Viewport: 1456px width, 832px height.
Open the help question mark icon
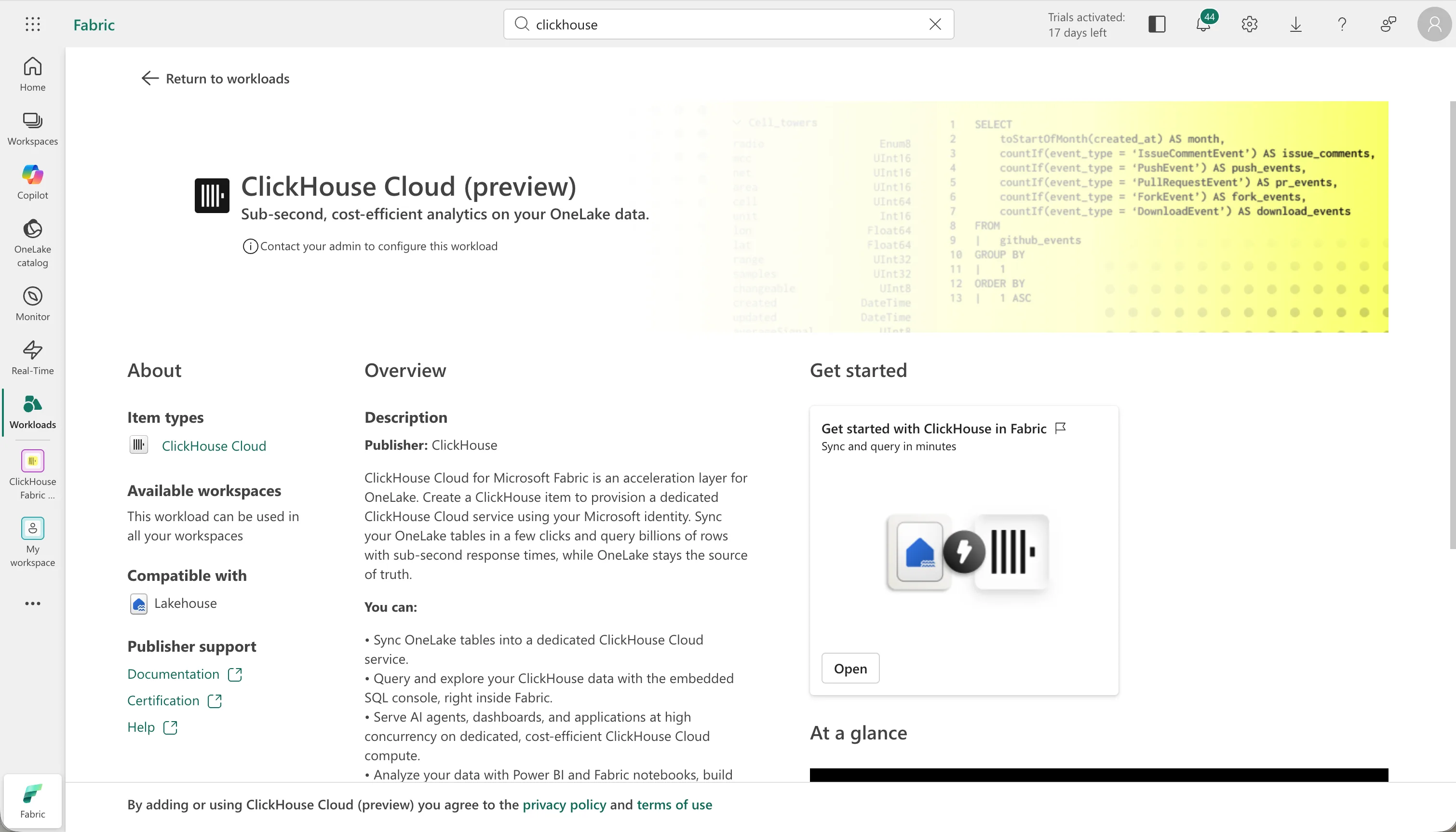1342,24
